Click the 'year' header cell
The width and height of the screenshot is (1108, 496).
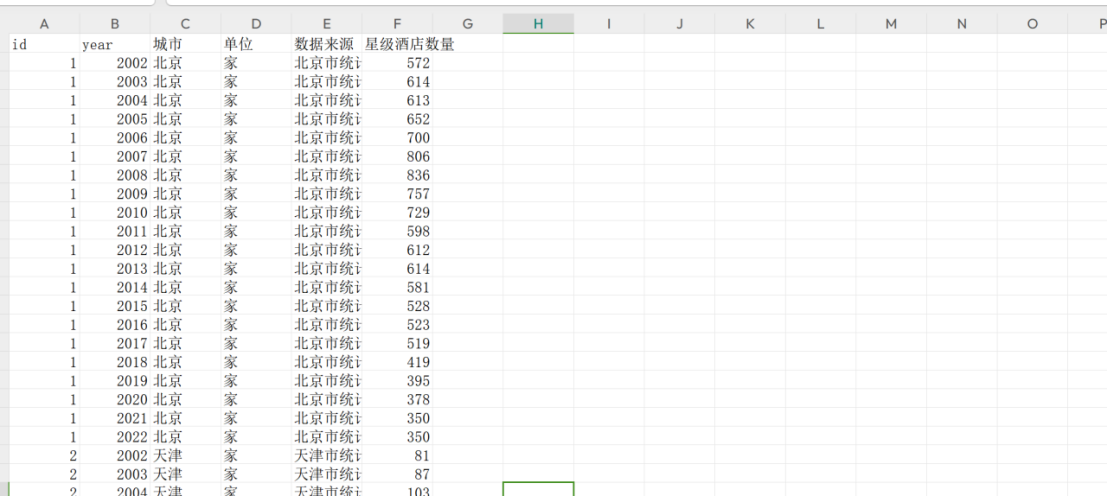click(114, 44)
